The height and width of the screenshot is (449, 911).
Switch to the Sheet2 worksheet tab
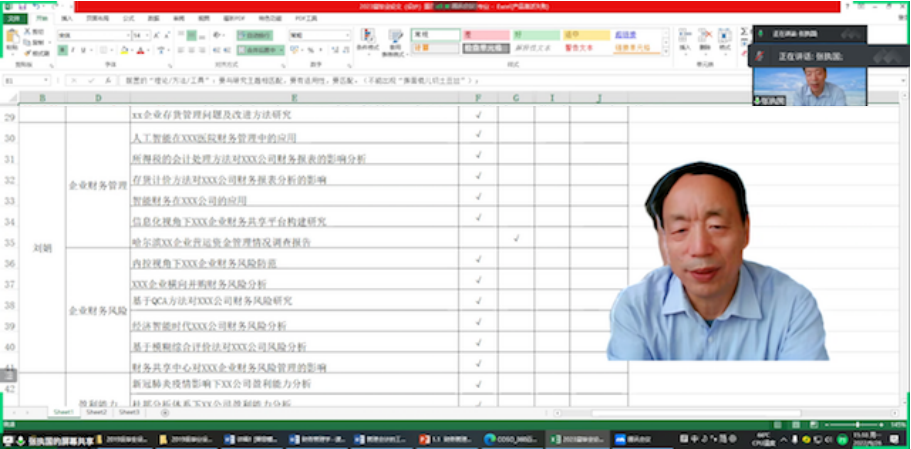(96, 412)
